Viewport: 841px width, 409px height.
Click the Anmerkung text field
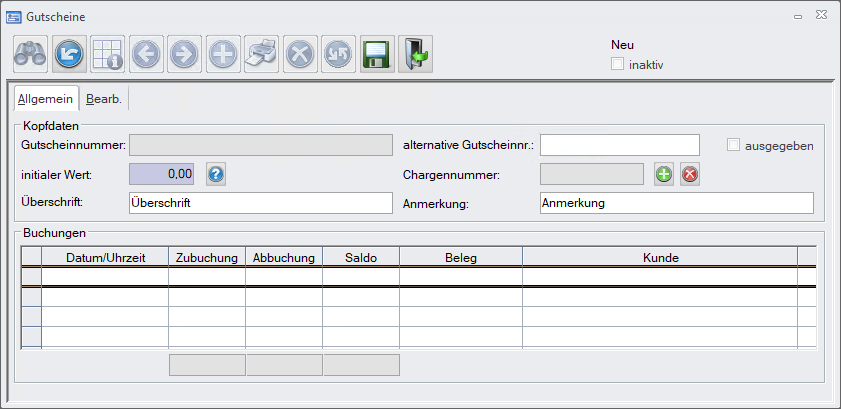(676, 203)
